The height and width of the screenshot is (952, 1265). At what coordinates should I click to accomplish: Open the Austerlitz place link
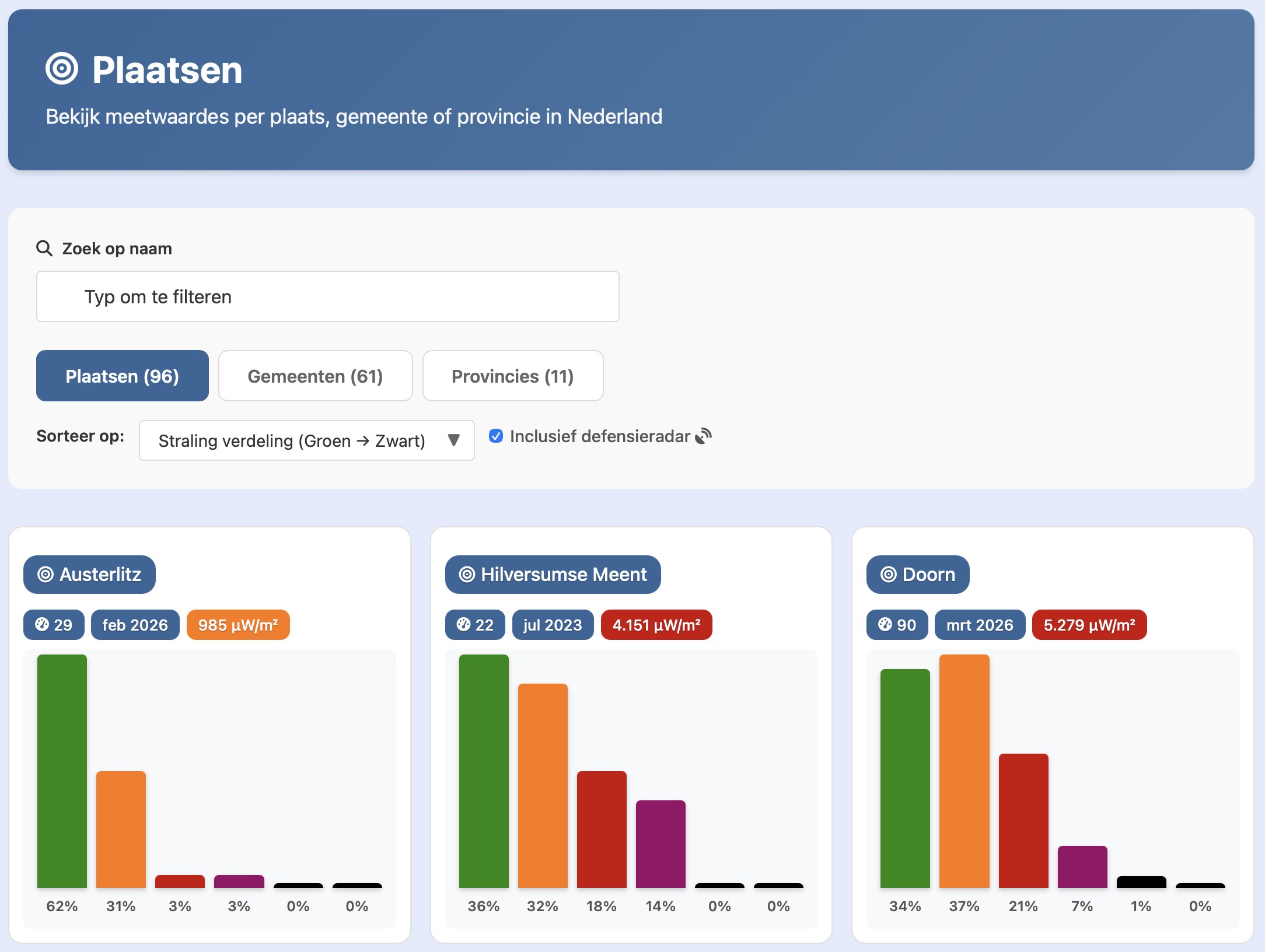[100, 575]
